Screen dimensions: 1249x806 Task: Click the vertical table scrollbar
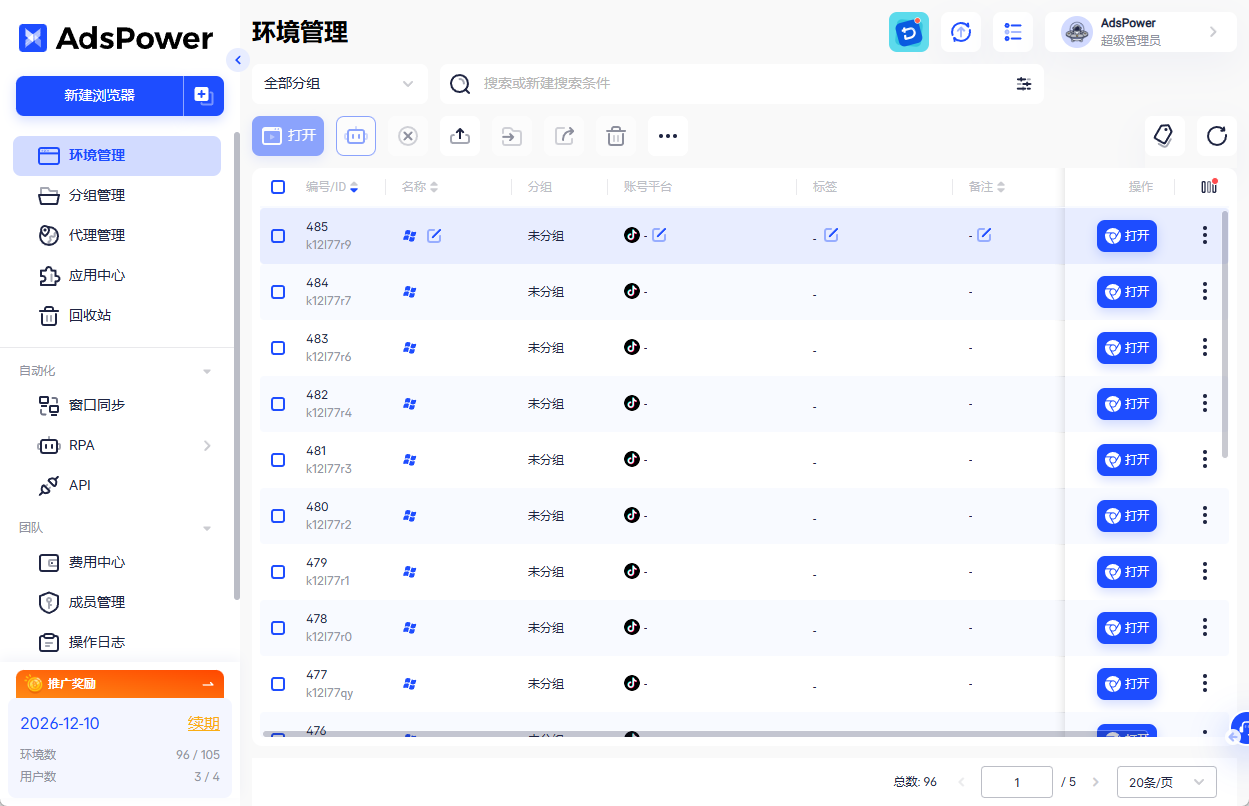pyautogui.click(x=1225, y=334)
